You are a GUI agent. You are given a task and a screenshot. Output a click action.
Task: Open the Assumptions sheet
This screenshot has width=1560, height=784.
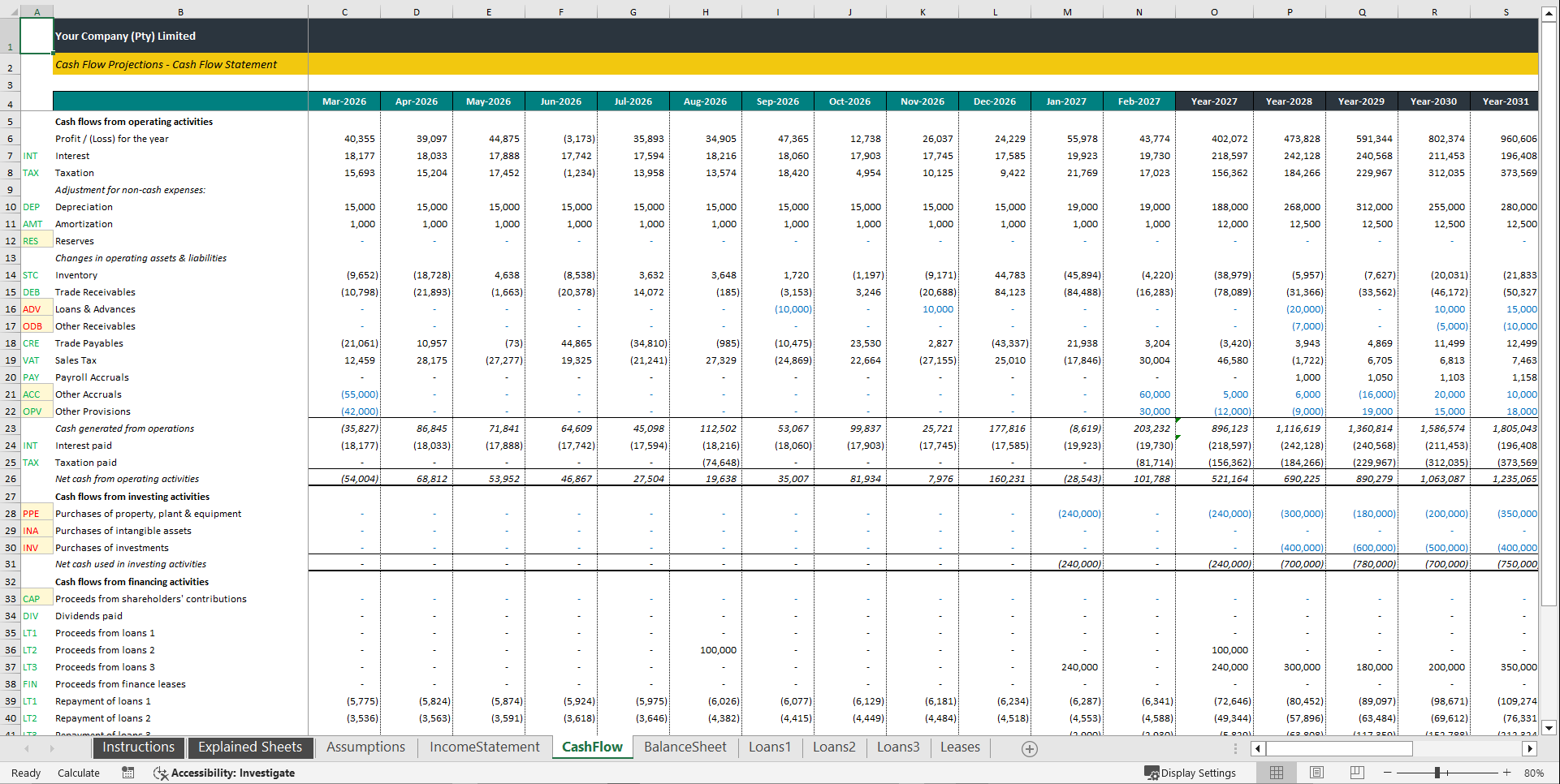365,747
